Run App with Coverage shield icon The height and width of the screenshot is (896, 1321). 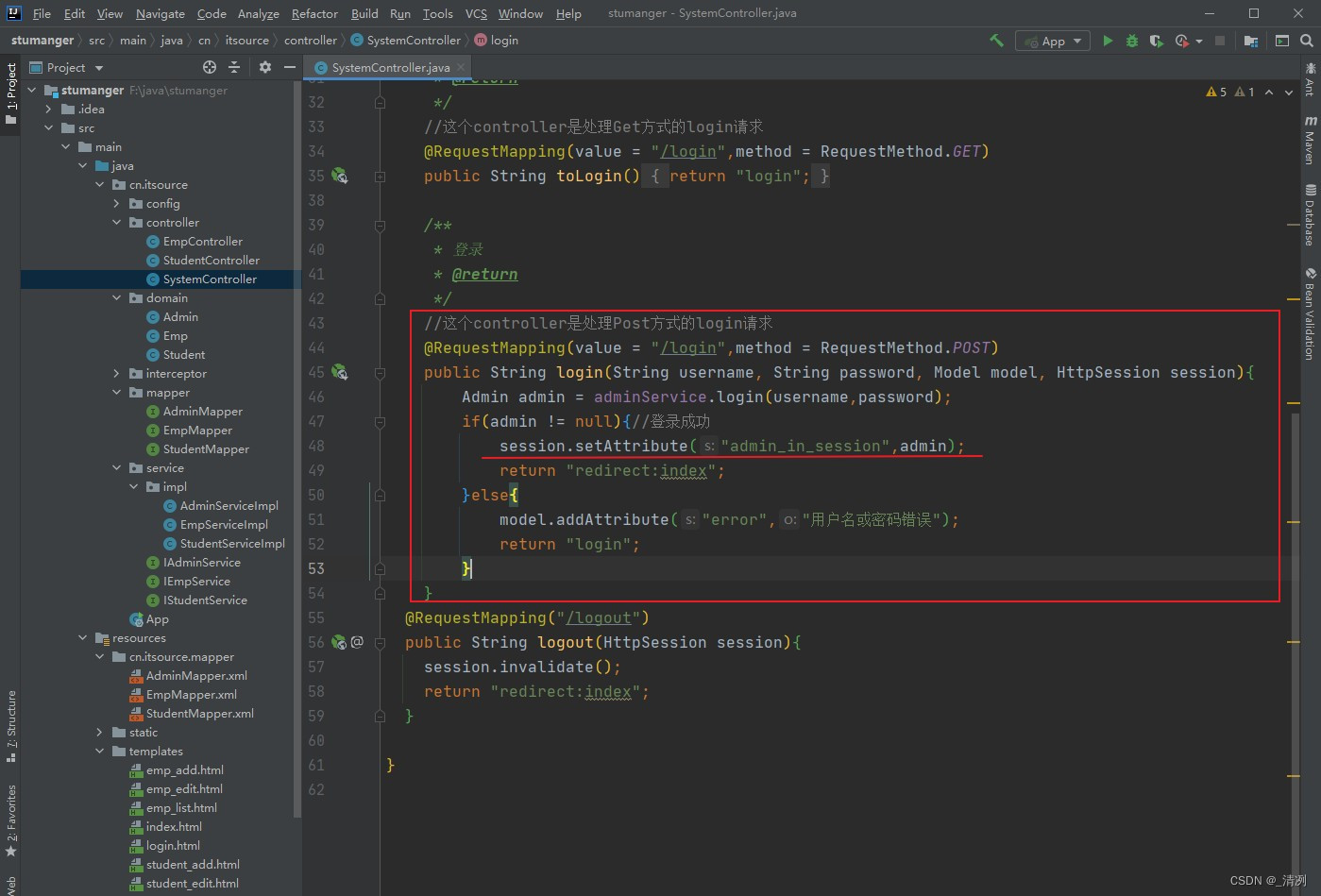pyautogui.click(x=1156, y=41)
